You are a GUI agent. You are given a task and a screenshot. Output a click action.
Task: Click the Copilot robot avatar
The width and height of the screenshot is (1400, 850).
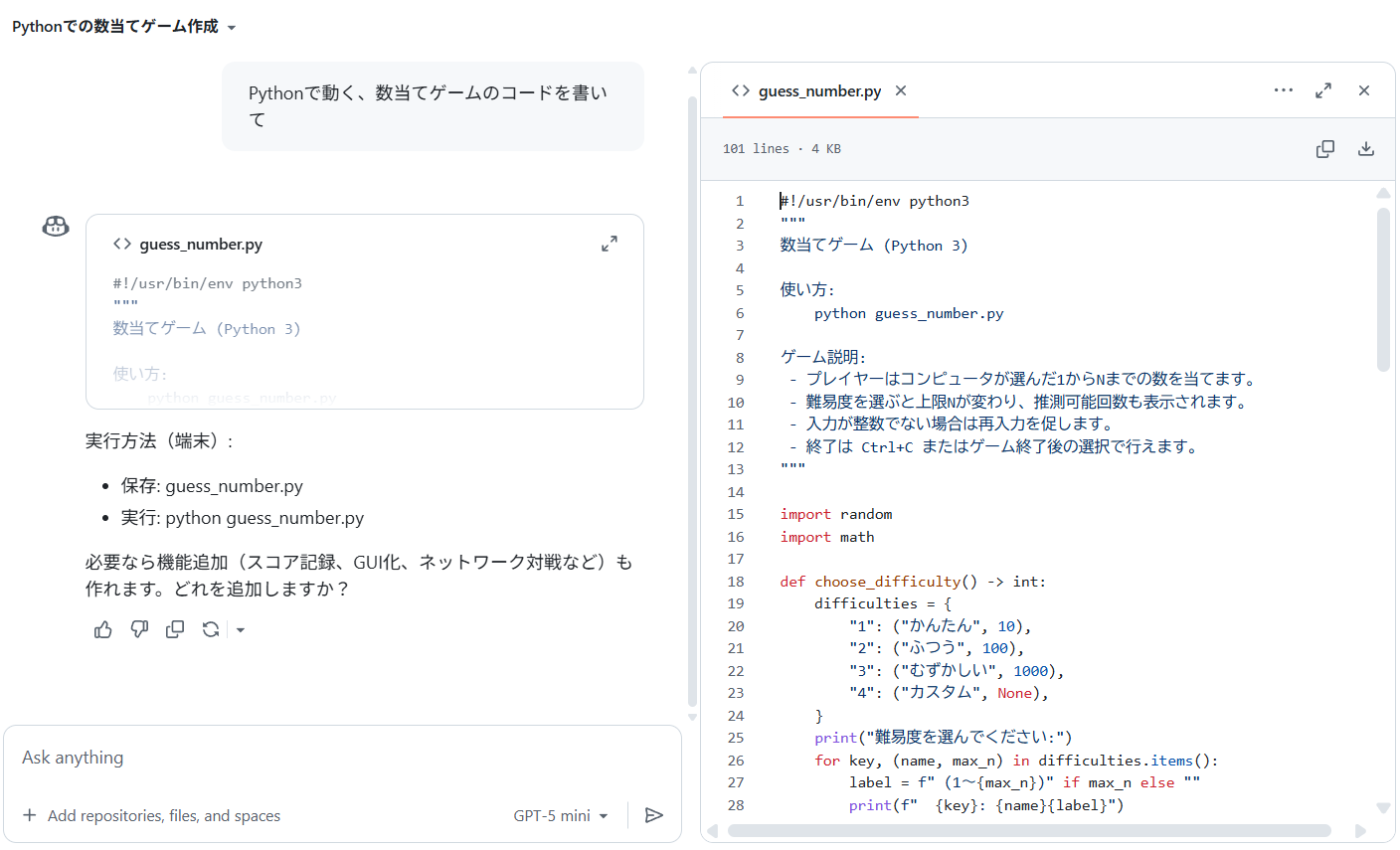[55, 226]
